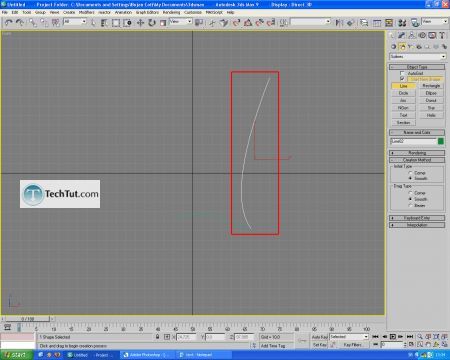Open the selection filter All dropdown

coord(75,22)
